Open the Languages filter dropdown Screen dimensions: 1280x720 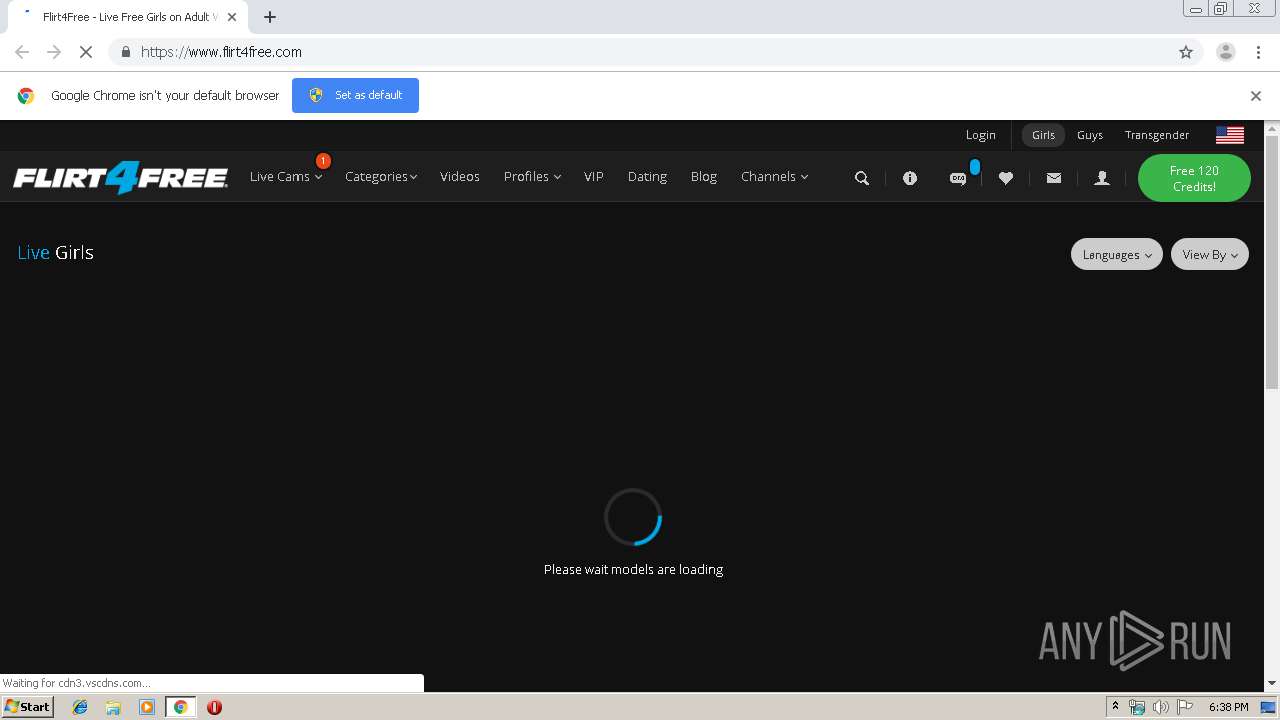(1117, 254)
